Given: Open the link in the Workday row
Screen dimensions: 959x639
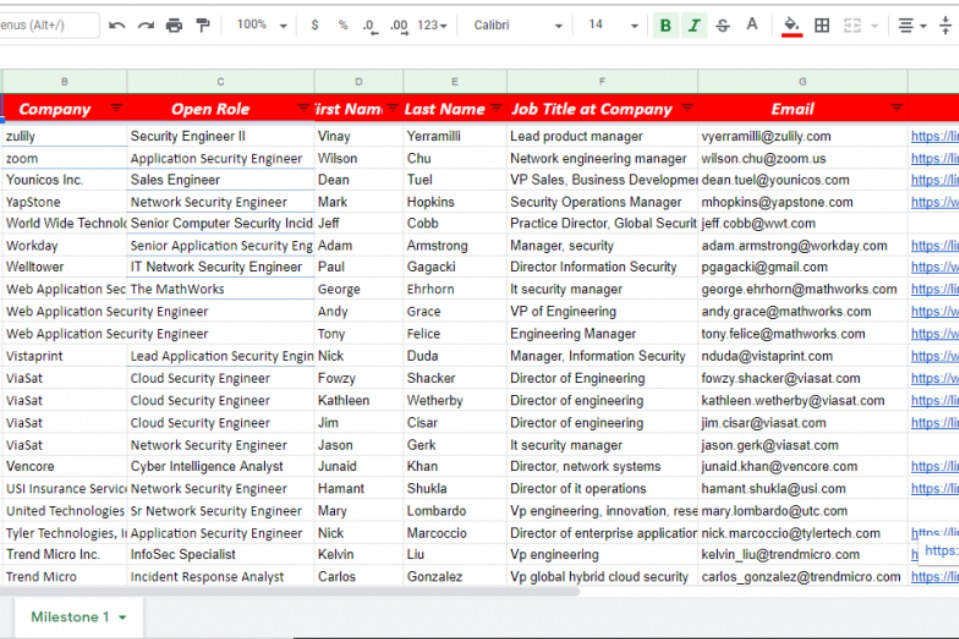Looking at the screenshot, I should pyautogui.click(x=935, y=245).
